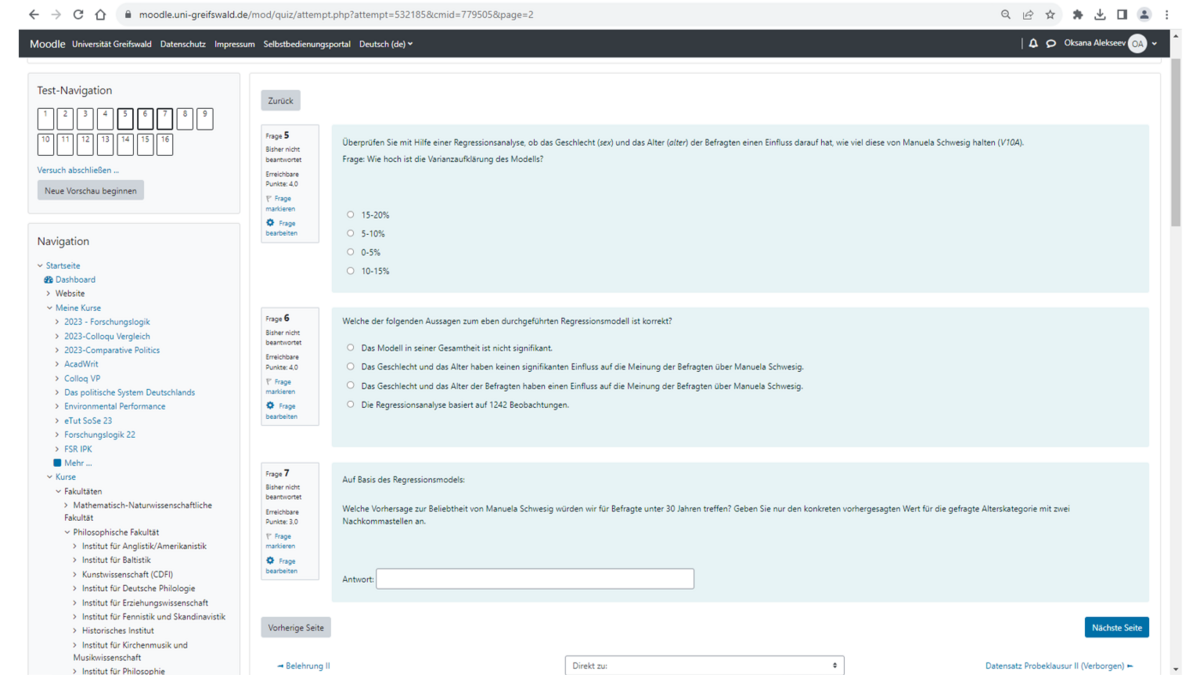The width and height of the screenshot is (1200, 675).
Task: Collapse the Philosophische Fakultät tree node
Action: (x=67, y=532)
